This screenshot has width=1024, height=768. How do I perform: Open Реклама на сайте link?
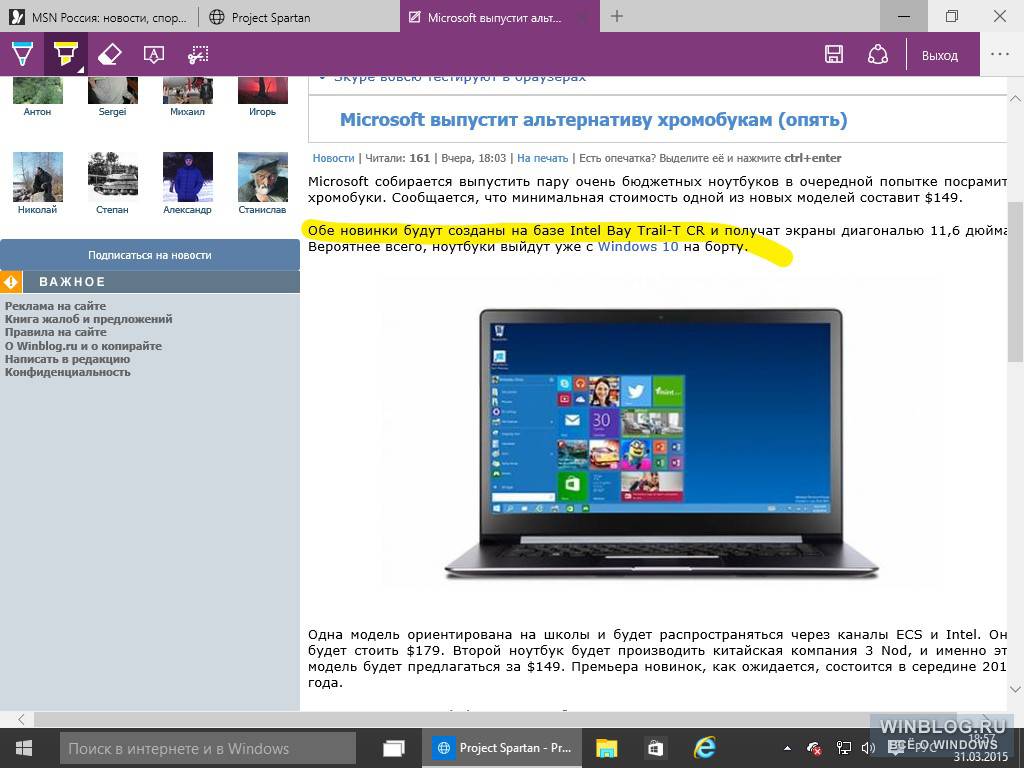(x=55, y=306)
